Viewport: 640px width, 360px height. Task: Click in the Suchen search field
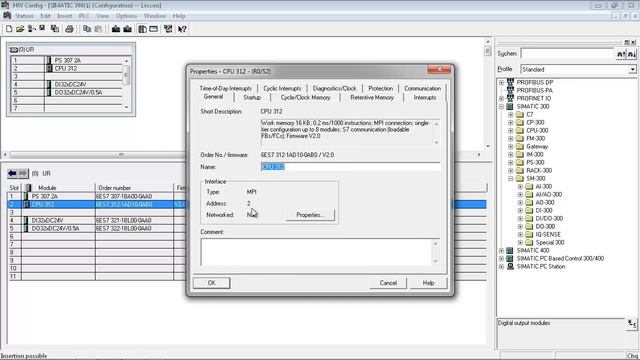pyautogui.click(x=567, y=54)
